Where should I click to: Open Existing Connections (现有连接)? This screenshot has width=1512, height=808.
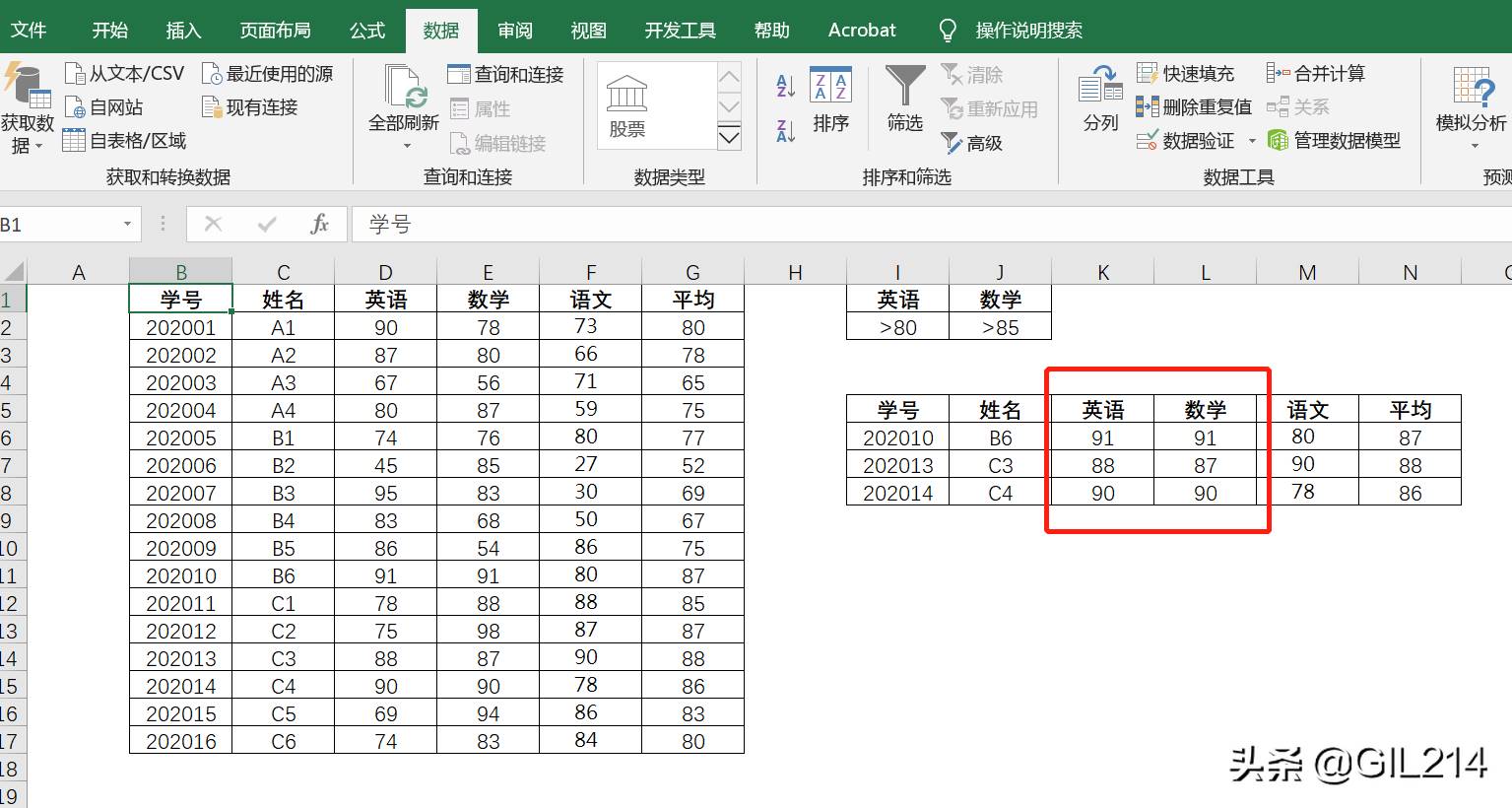click(250, 107)
